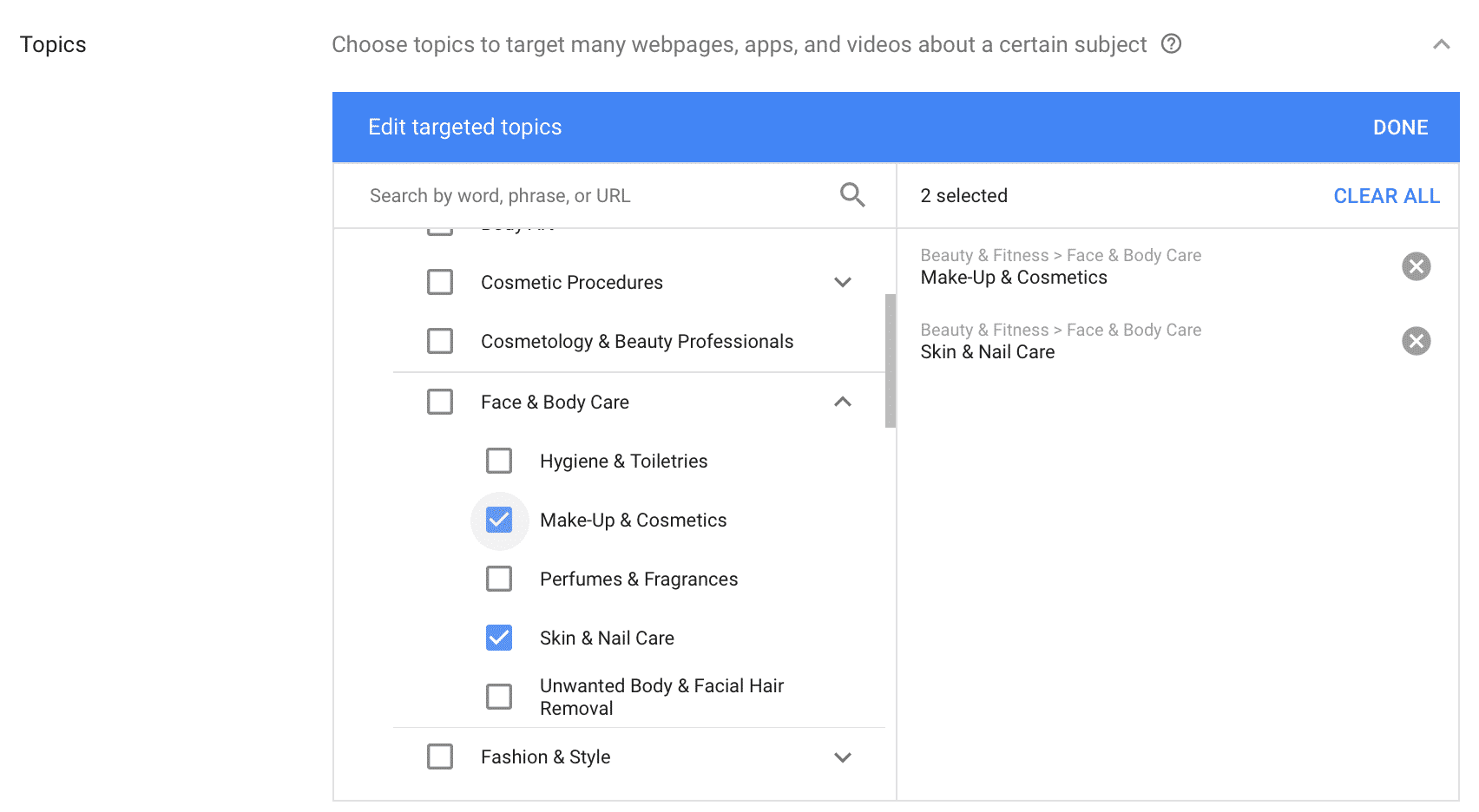Collapse the Topics section chevron
The width and height of the screenshot is (1479, 812).
coord(1441,44)
